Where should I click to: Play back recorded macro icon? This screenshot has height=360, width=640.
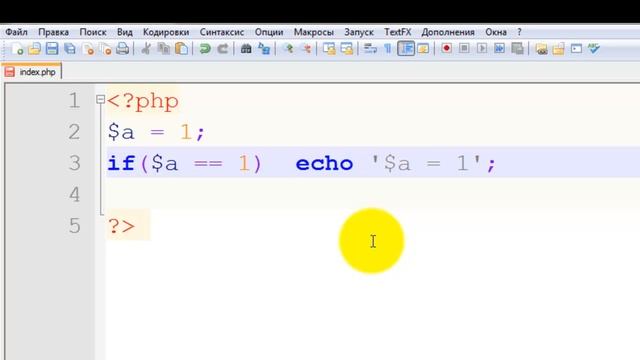pos(482,49)
